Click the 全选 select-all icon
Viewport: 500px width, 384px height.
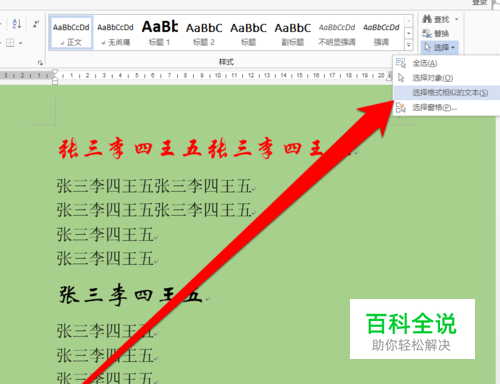[x=401, y=63]
